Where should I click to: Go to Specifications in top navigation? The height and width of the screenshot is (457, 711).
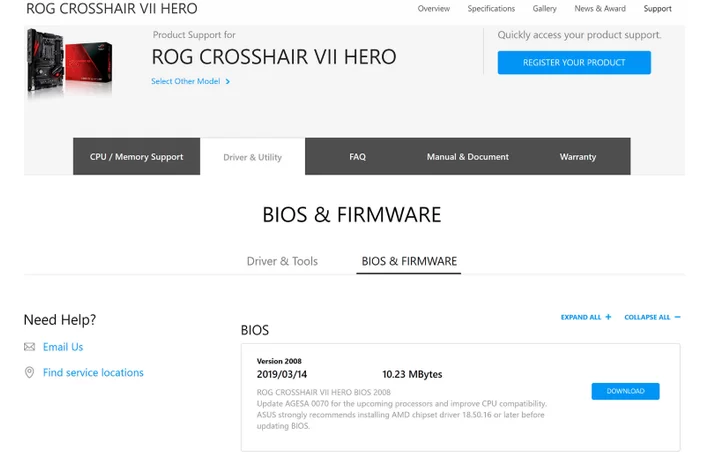coord(491,9)
